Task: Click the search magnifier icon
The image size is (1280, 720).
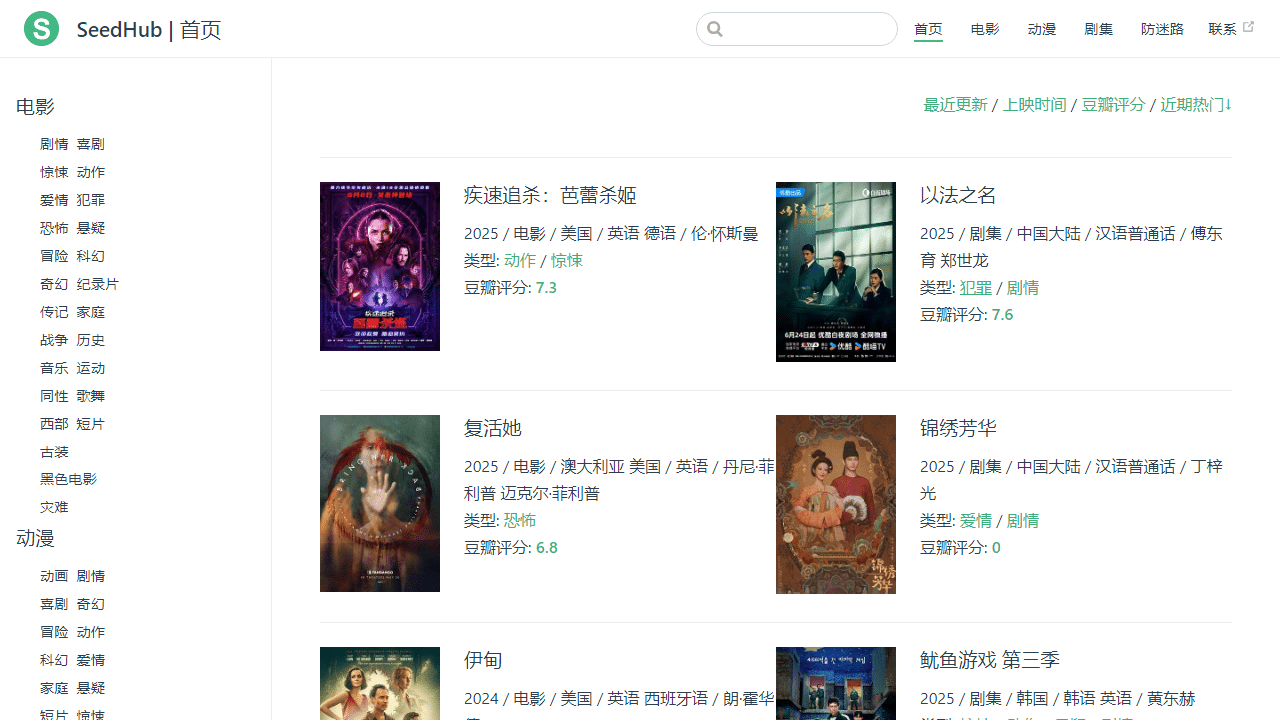Action: [x=715, y=29]
